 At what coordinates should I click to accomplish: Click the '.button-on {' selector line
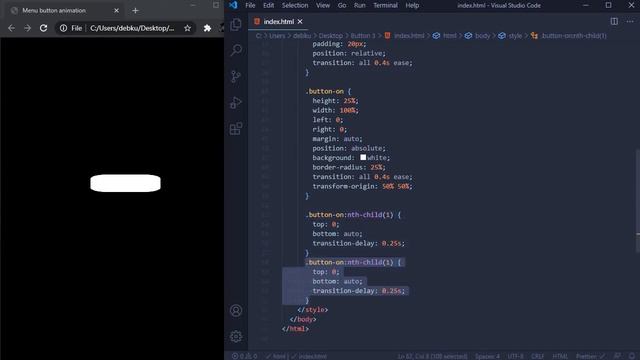(x=328, y=91)
